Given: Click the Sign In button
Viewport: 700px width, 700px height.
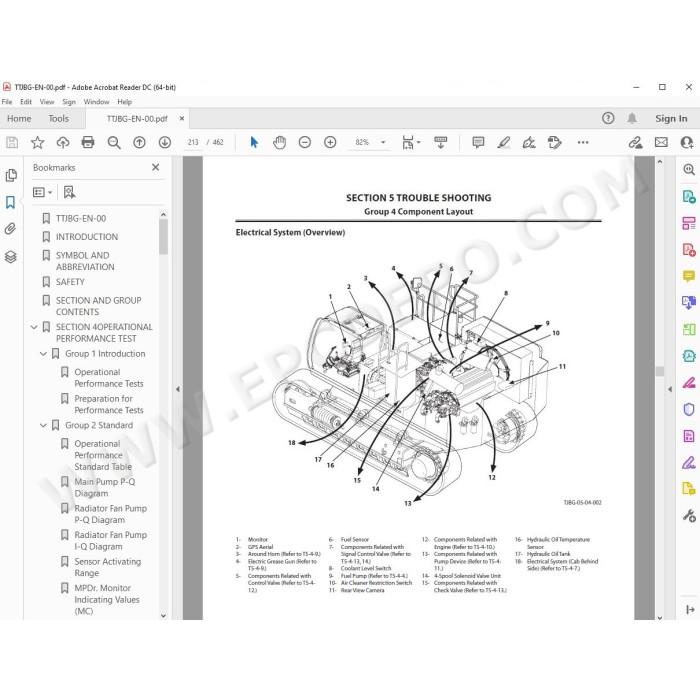Looking at the screenshot, I should [671, 118].
